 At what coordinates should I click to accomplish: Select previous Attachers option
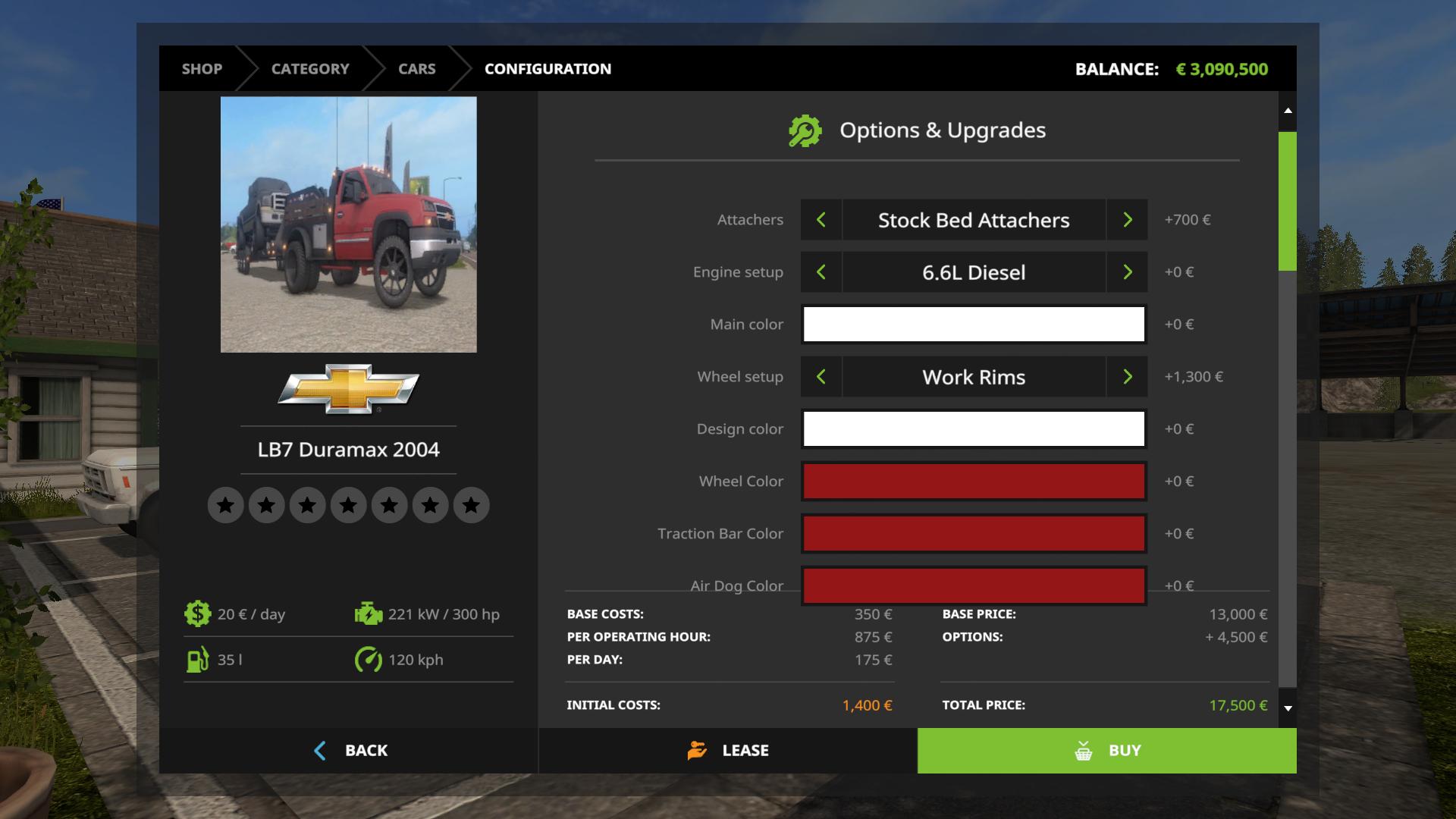click(x=821, y=220)
